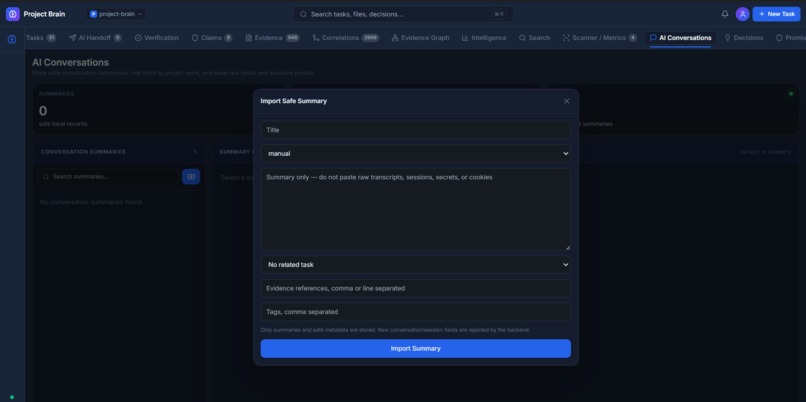Image resolution: width=806 pixels, height=402 pixels.
Task: Switch to the Intelligence tab
Action: coord(484,38)
